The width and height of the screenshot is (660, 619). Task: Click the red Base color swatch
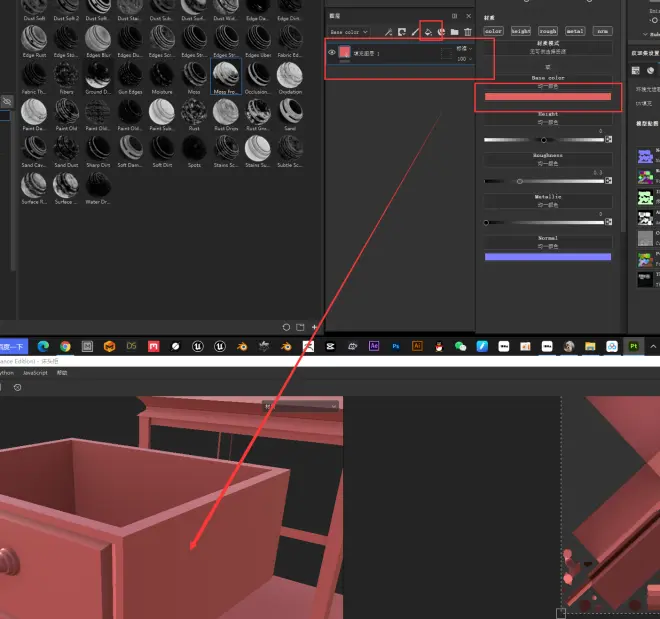548,97
